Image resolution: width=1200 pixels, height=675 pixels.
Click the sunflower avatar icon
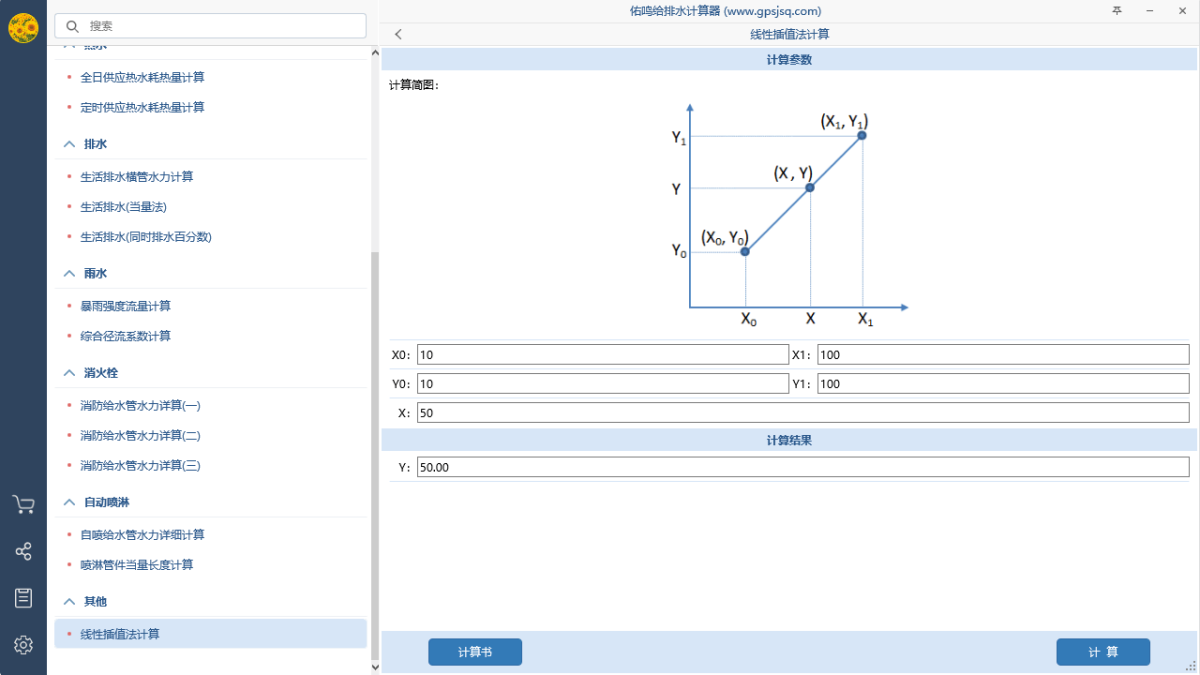(x=23, y=28)
